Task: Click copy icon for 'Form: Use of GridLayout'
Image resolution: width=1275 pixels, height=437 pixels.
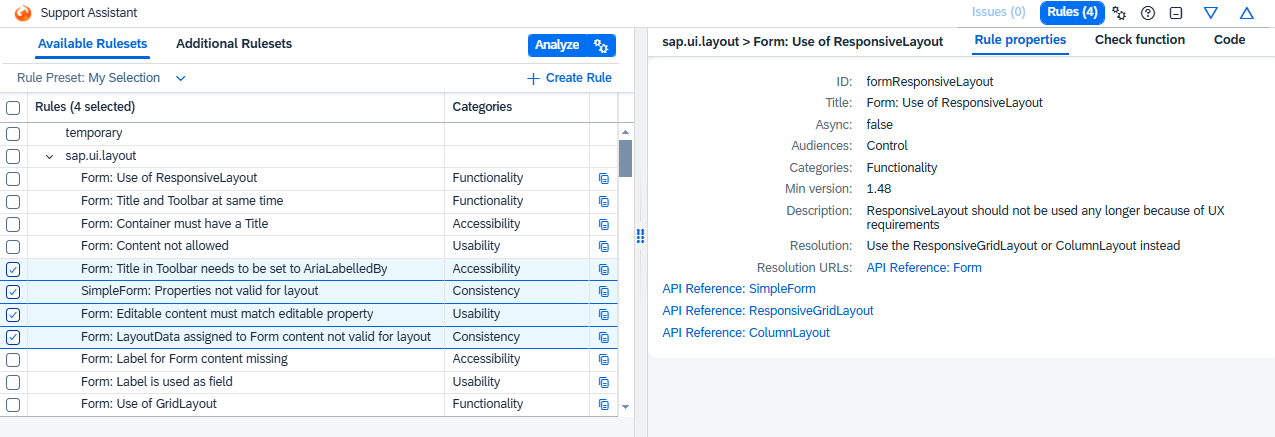Action: (603, 405)
